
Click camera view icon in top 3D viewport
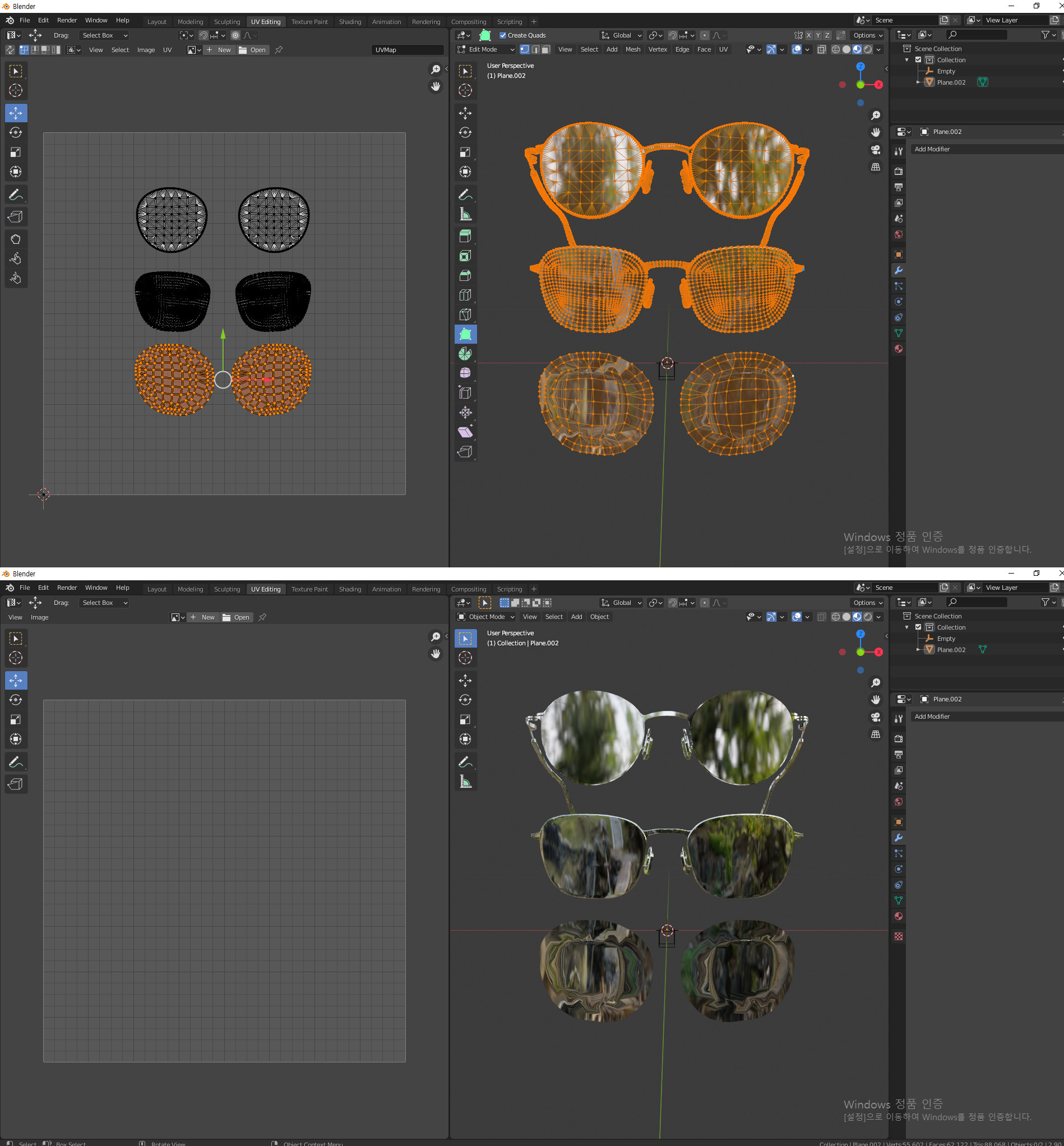875,150
